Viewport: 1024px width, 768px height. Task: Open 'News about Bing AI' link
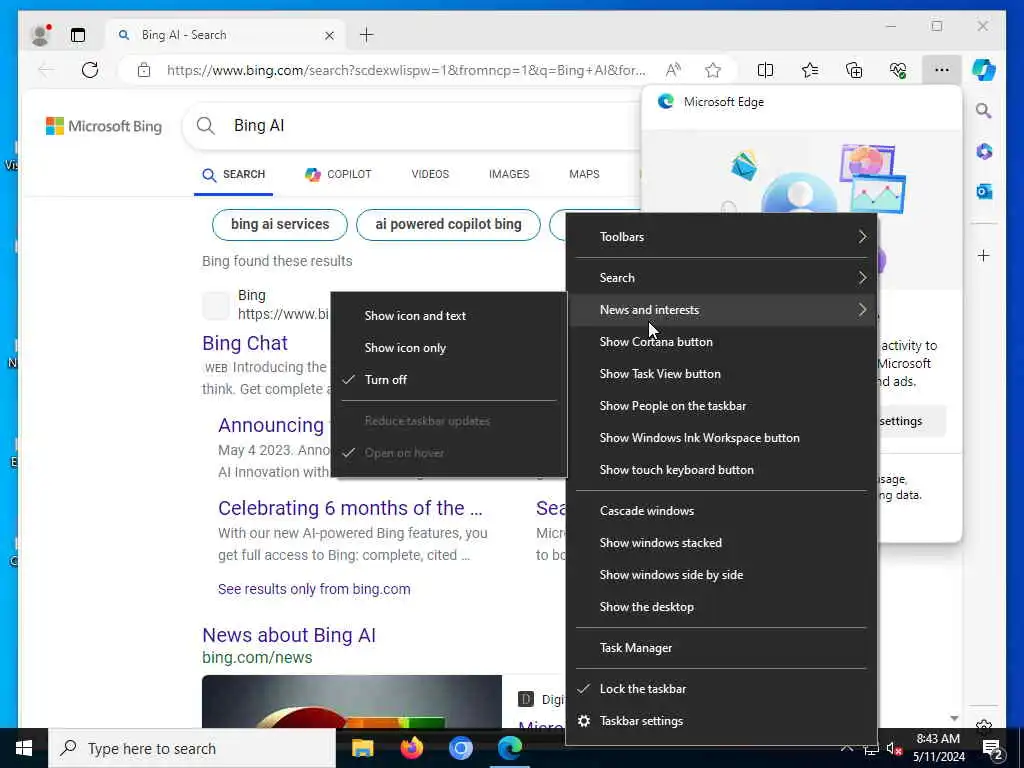click(x=289, y=635)
